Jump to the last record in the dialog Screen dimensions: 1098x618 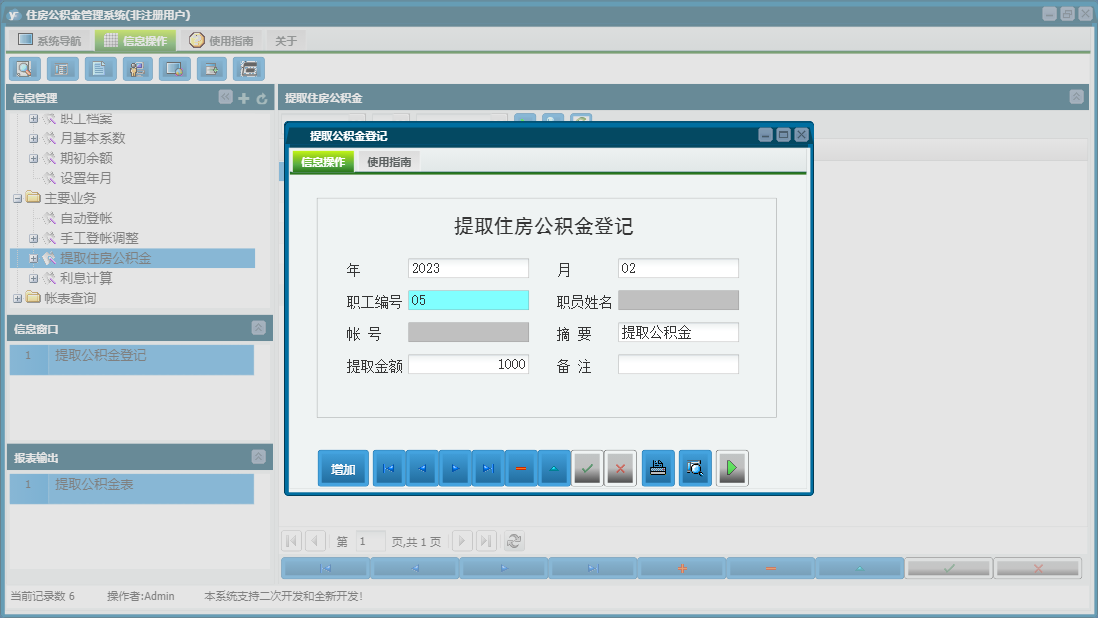click(488, 467)
